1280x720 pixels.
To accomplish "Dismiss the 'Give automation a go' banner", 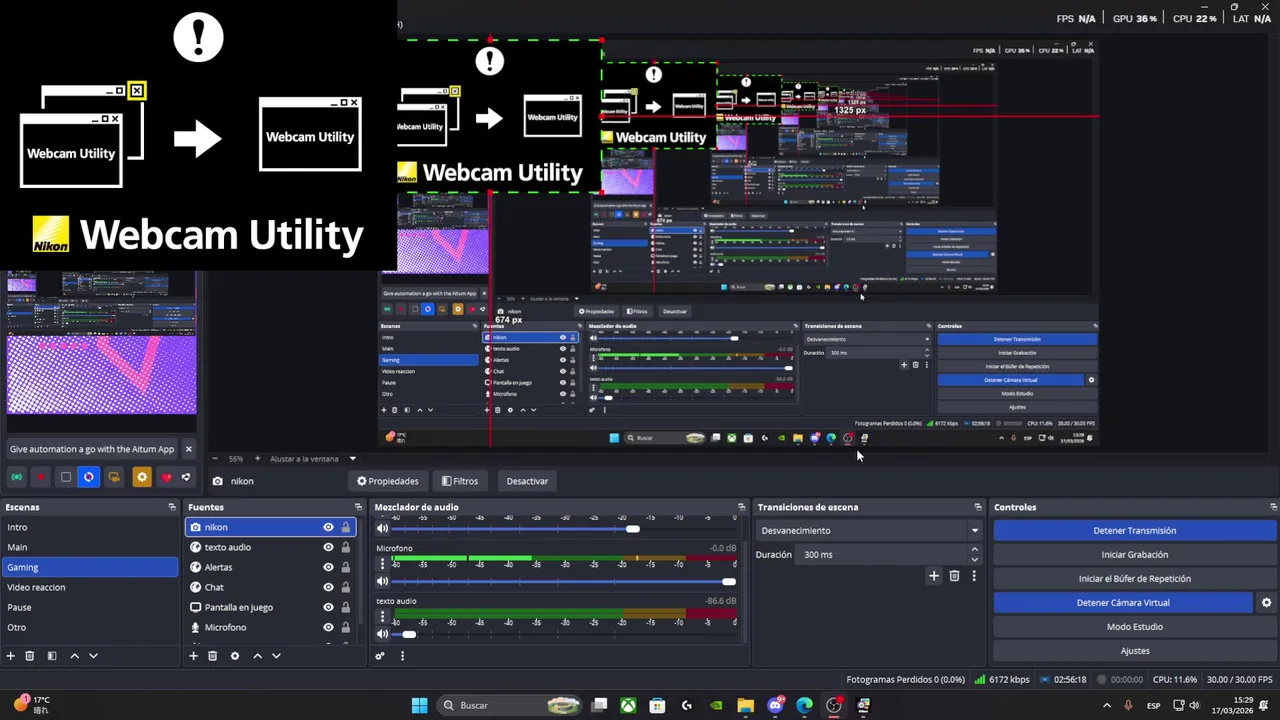I will [x=188, y=449].
